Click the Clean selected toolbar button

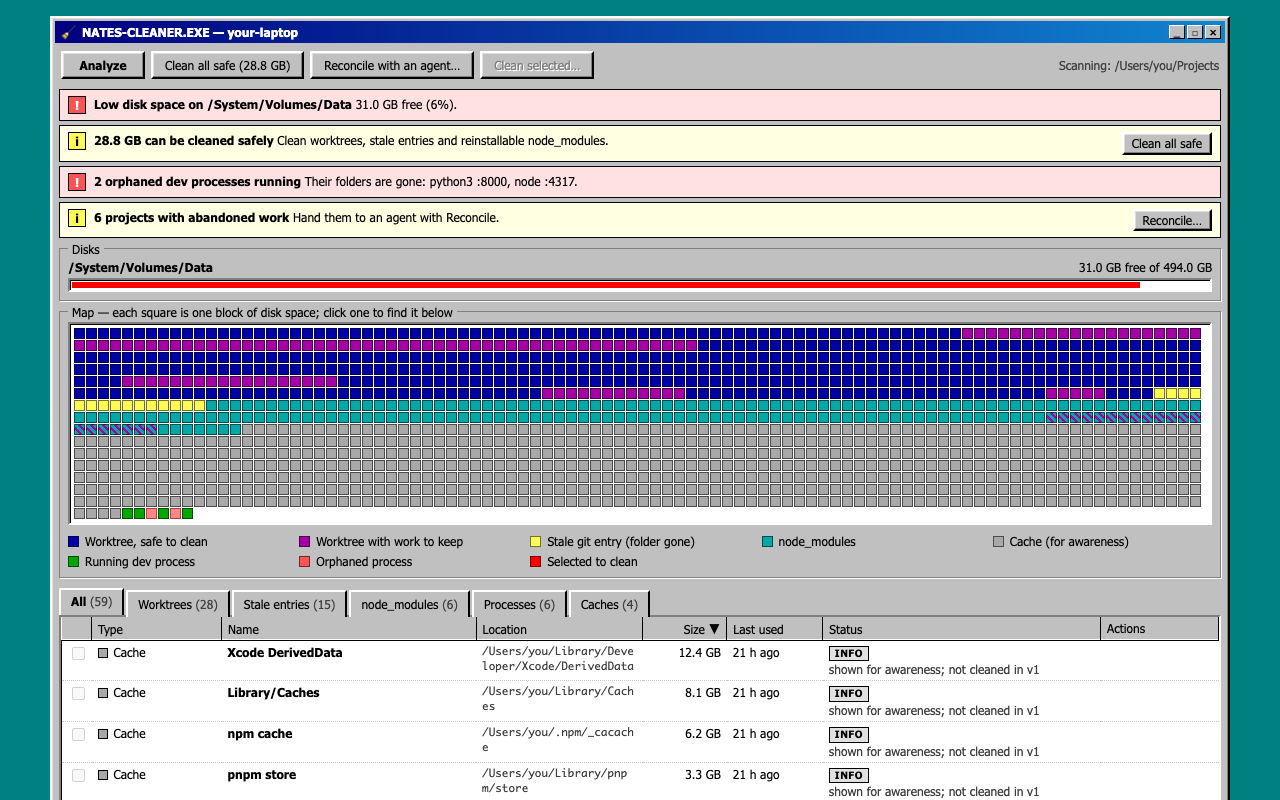click(537, 66)
